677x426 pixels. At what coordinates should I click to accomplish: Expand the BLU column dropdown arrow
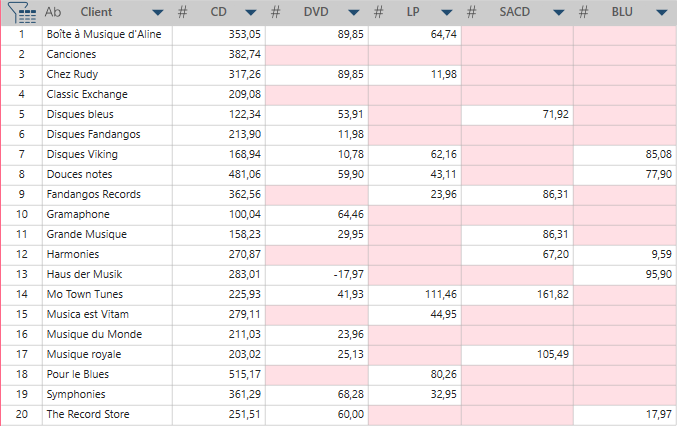[662, 13]
